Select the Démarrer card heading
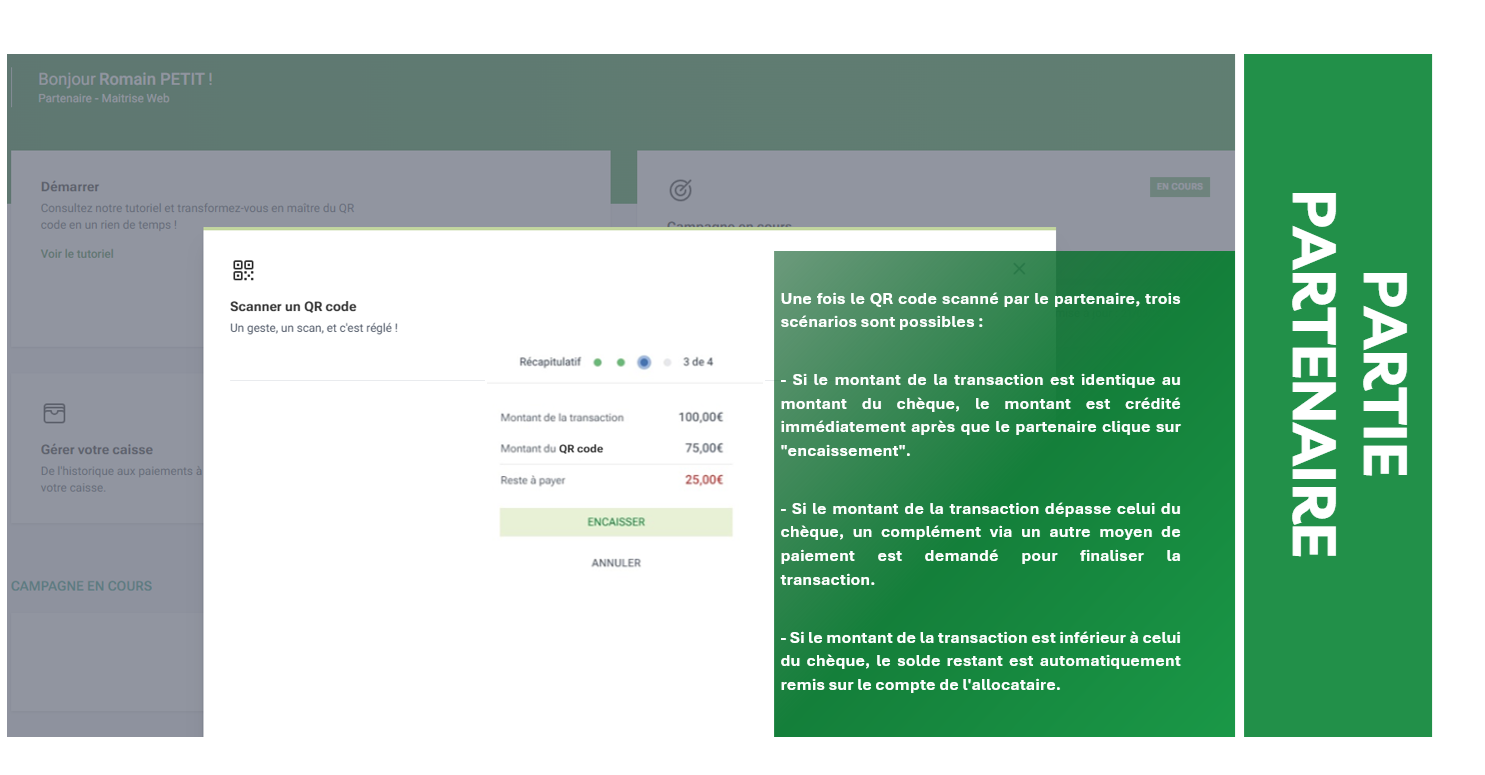This screenshot has height=775, width=1485. 70,187
